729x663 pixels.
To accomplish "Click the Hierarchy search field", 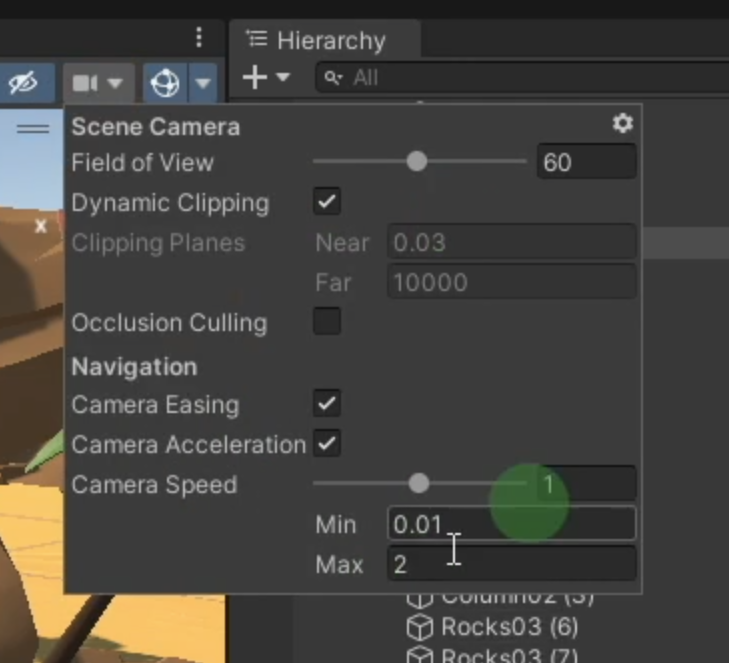I will (x=522, y=78).
